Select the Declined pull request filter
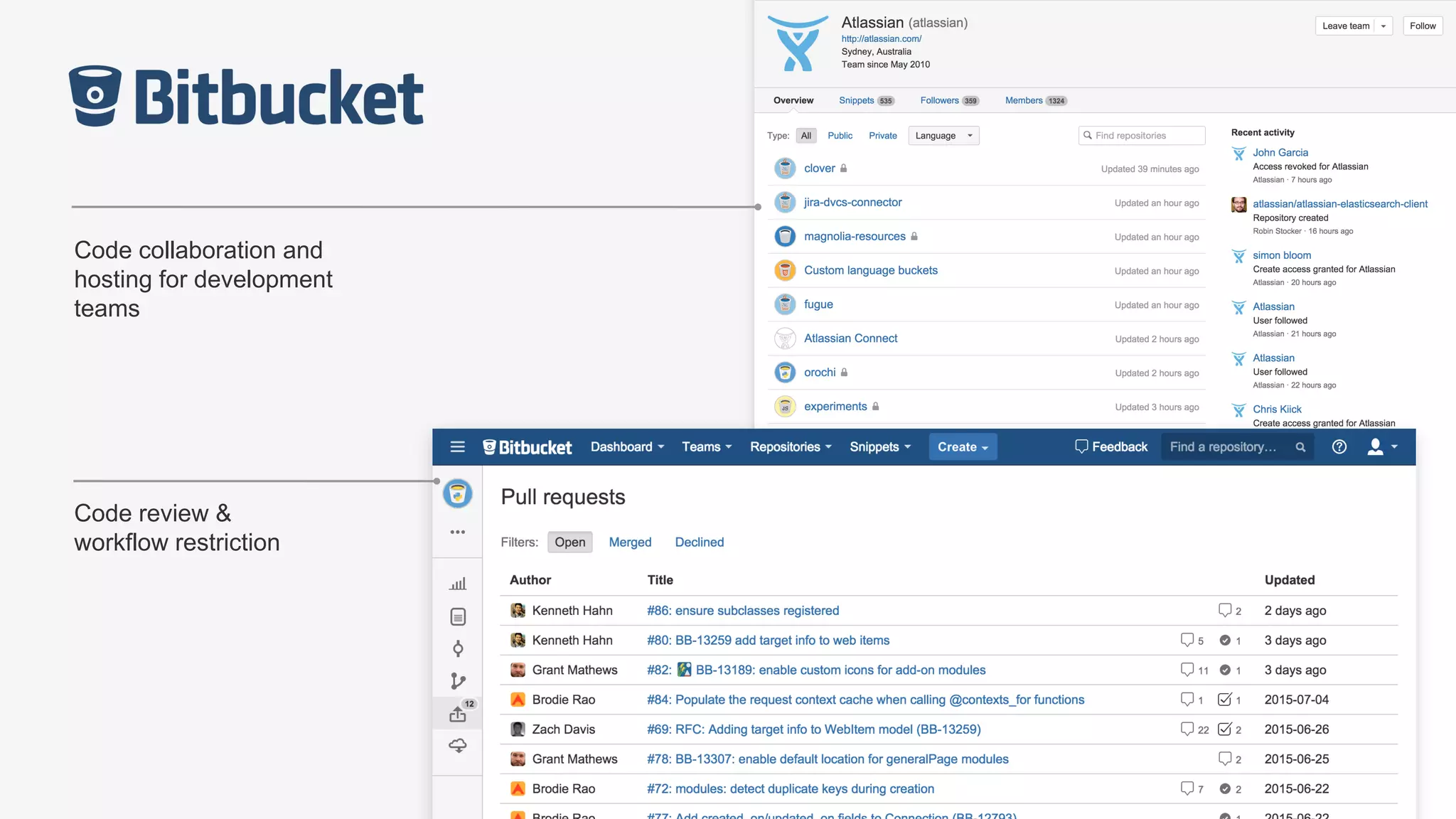Viewport: 1456px width, 819px height. 700,542
